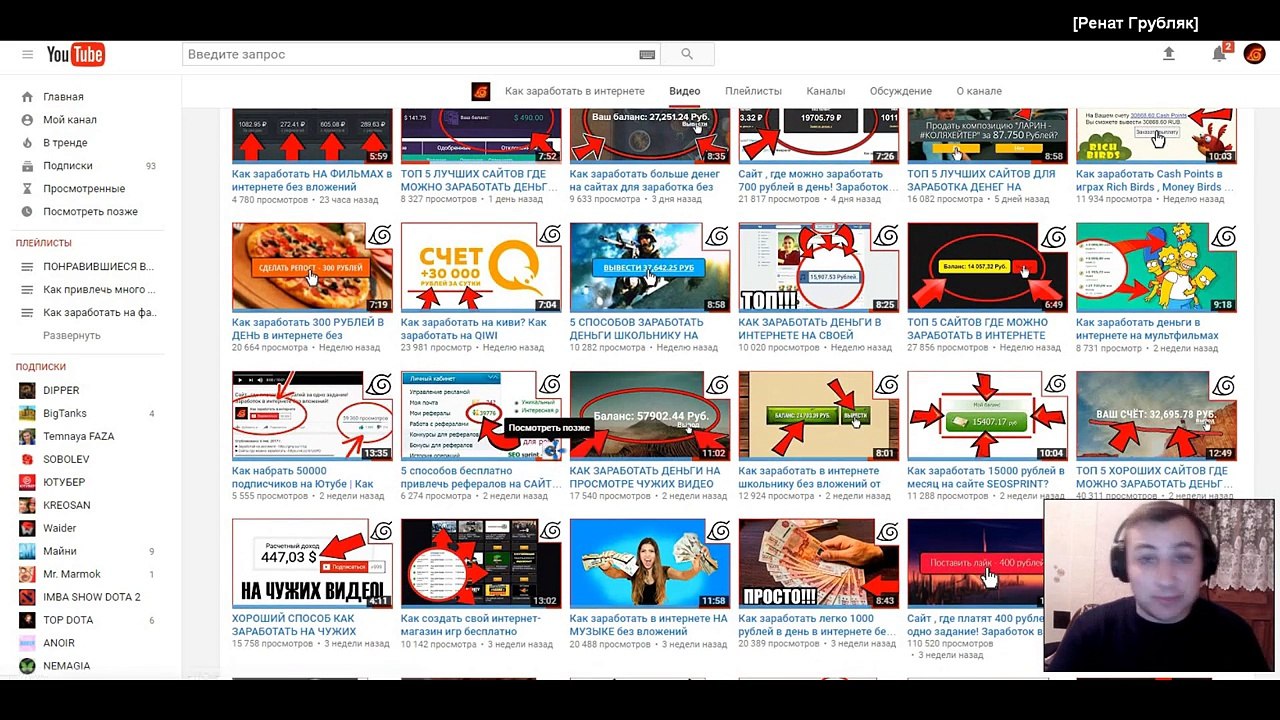Click title 5 СПОСОБОВ ЗАРАБОТАТЬ ДЕНЬГИ ШКОЛЬНИКУ
The image size is (1280, 720).
pyautogui.click(x=637, y=329)
